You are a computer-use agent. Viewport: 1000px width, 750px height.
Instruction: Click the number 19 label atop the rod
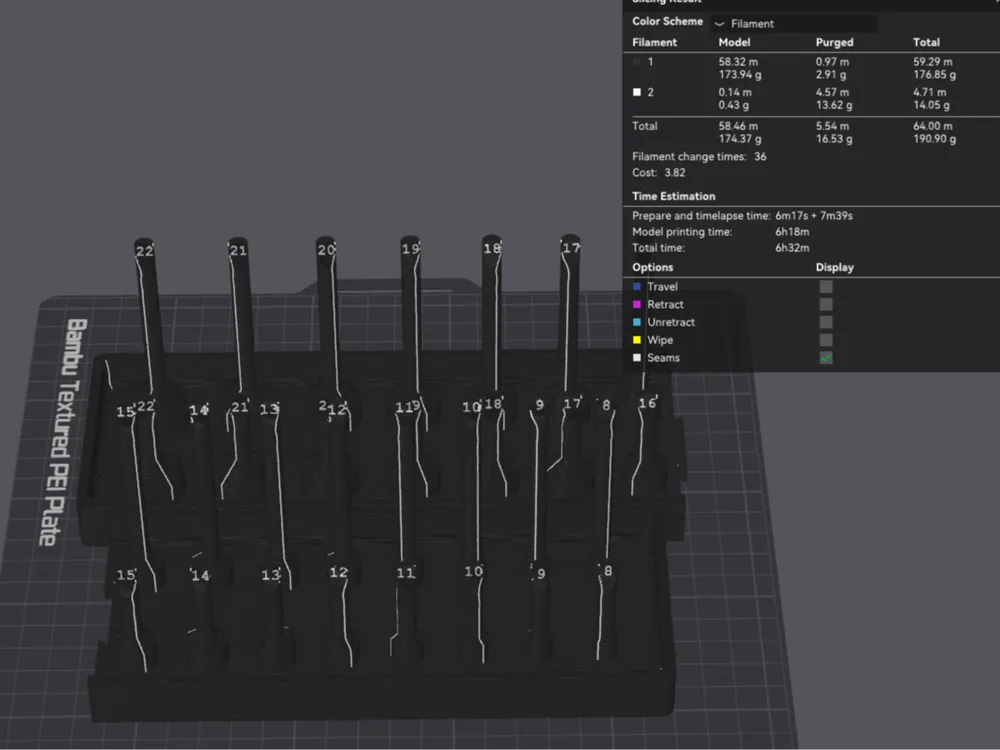[x=411, y=249]
